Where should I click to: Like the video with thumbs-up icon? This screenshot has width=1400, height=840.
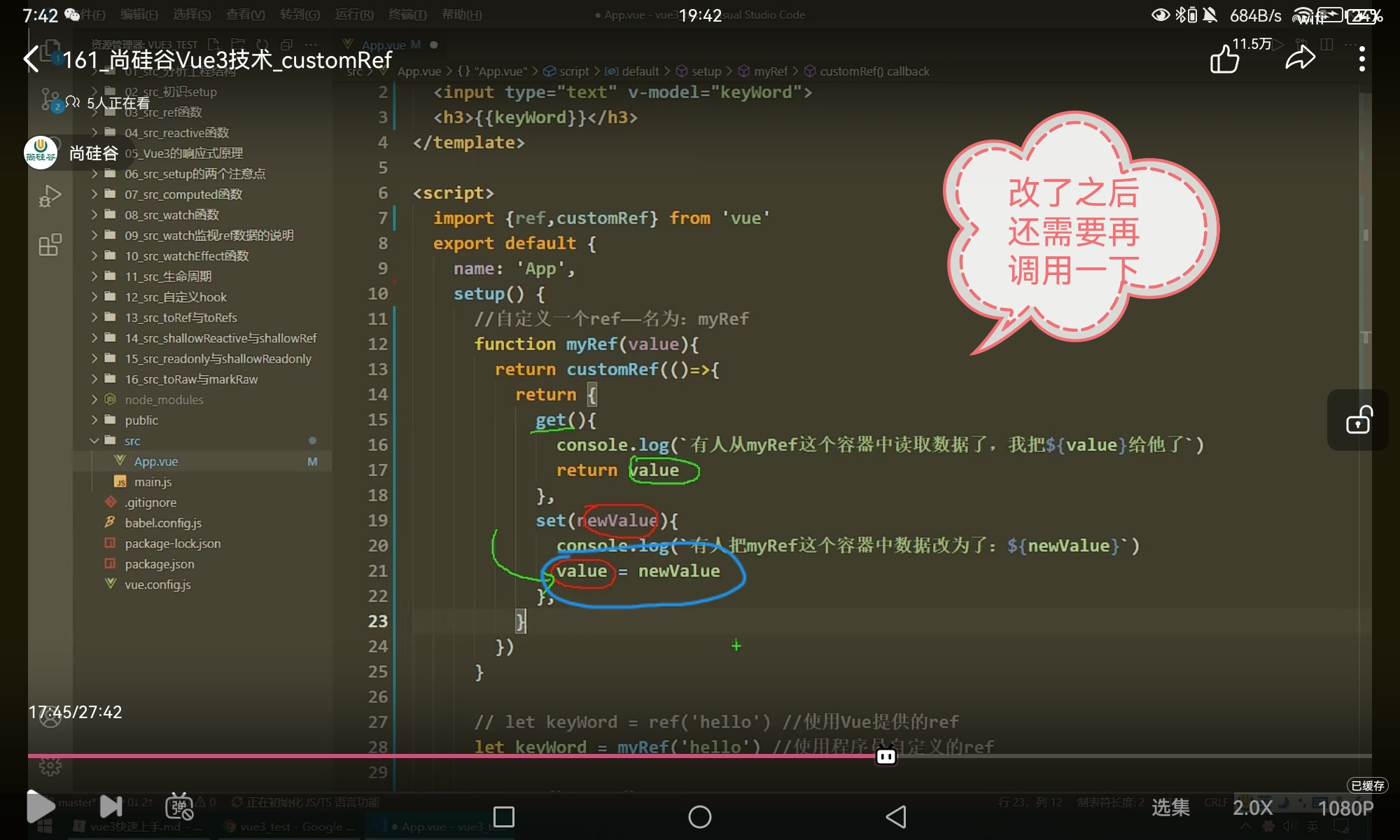(1224, 59)
